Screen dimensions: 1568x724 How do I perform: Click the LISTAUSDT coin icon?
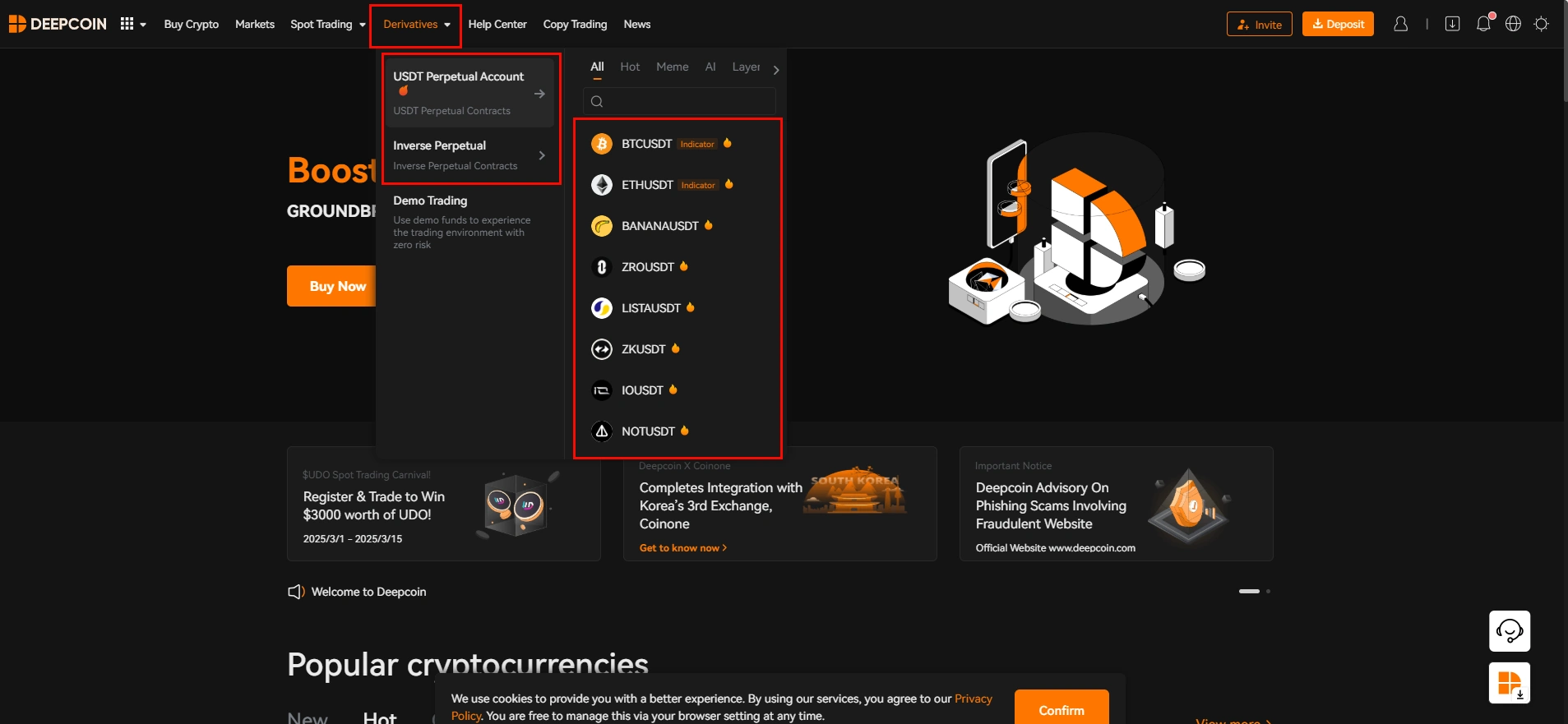click(602, 308)
